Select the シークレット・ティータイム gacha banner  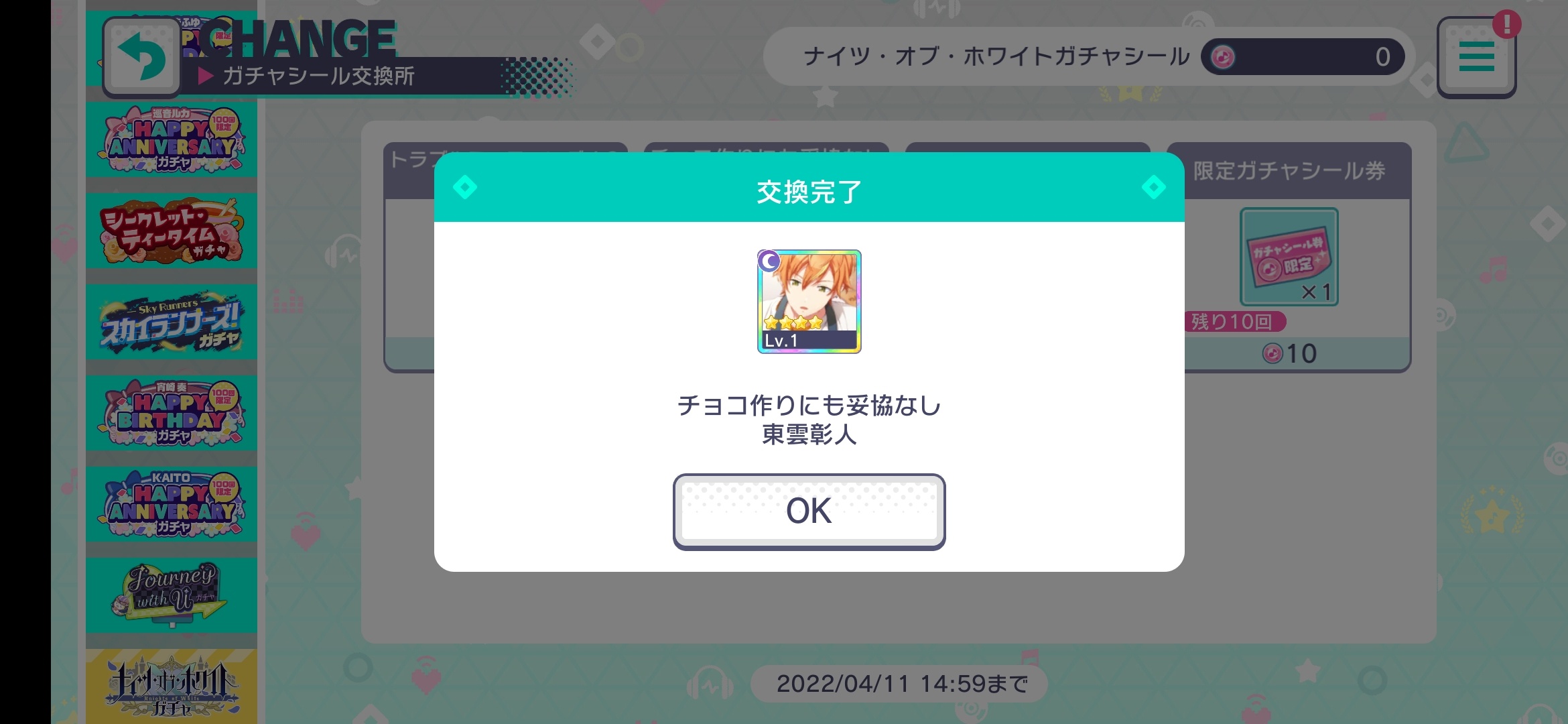coord(172,231)
